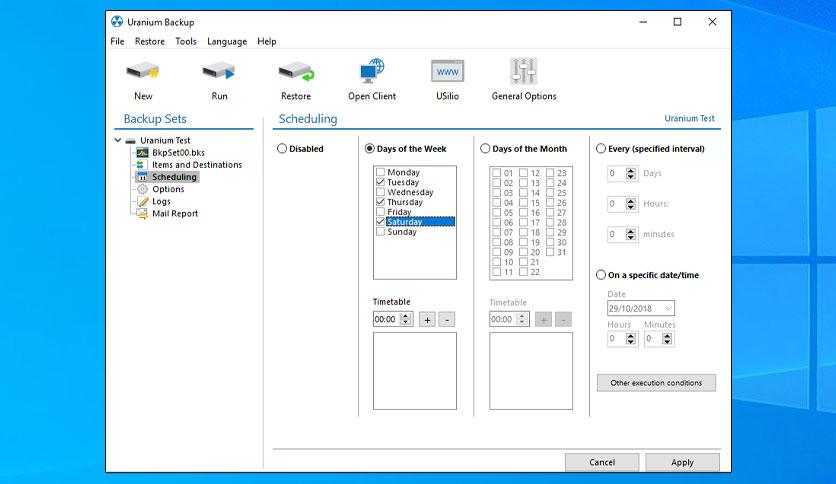Click the specific date Minutes spinner arrows
Screen dimensions: 836x484
click(x=667, y=338)
